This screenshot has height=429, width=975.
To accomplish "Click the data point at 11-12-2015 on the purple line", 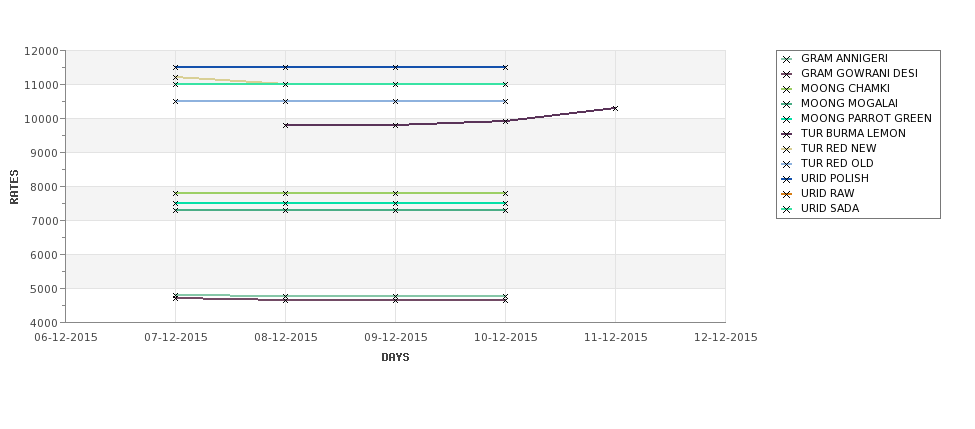I will [615, 108].
